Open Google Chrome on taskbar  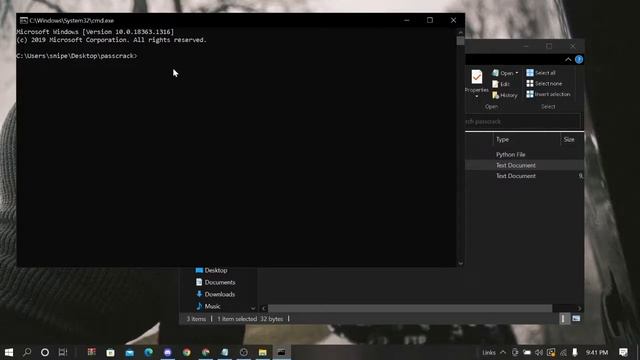[187, 352]
